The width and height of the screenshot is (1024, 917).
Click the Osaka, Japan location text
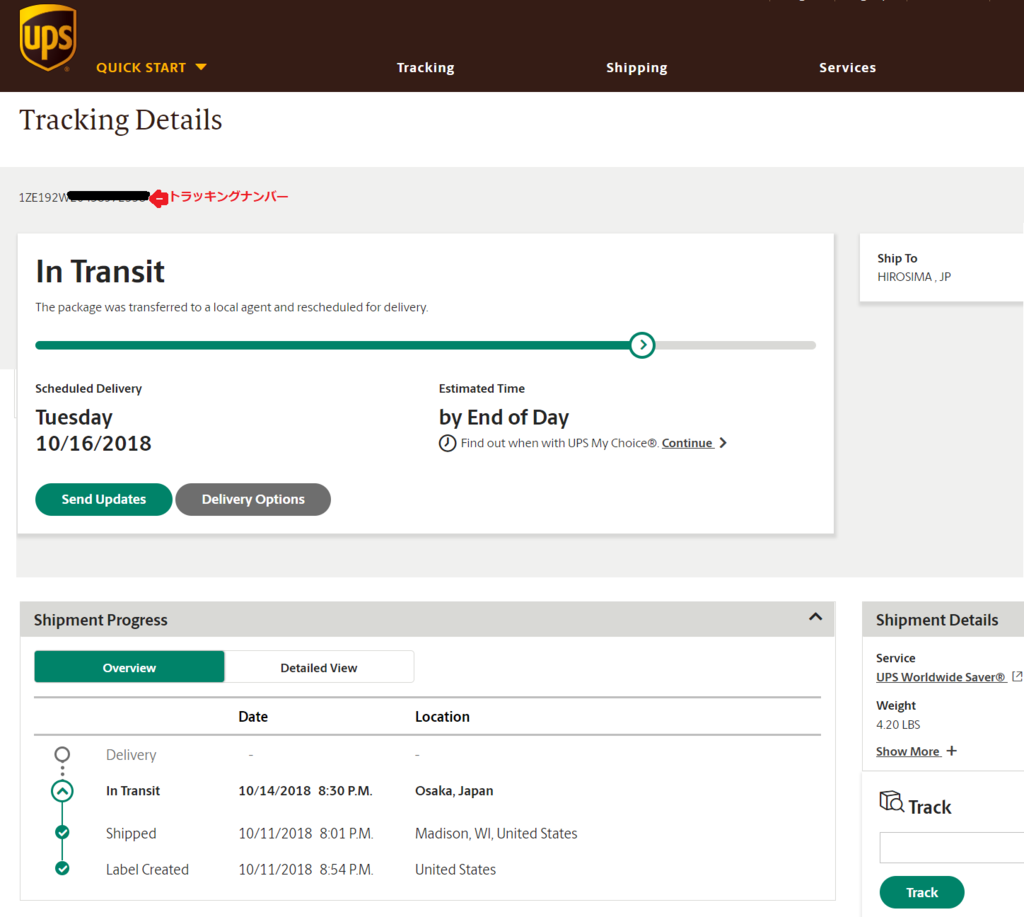pos(454,791)
